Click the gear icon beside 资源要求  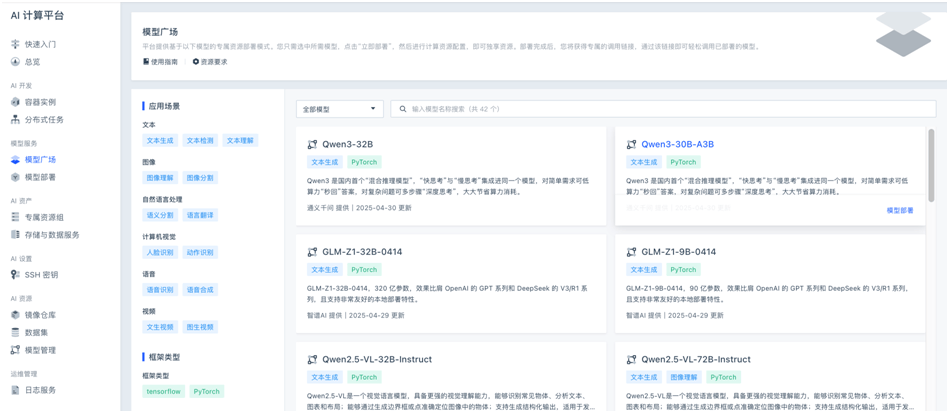195,62
